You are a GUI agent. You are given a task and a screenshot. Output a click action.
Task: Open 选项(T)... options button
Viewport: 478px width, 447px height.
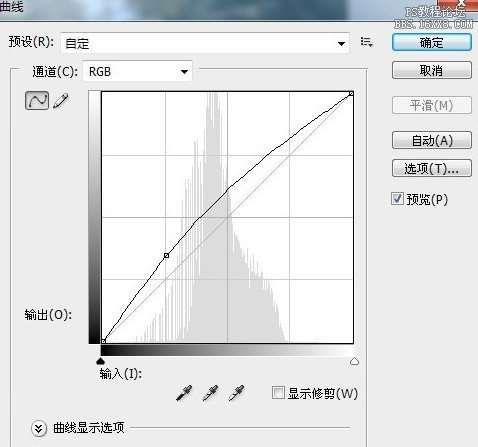[x=432, y=168]
